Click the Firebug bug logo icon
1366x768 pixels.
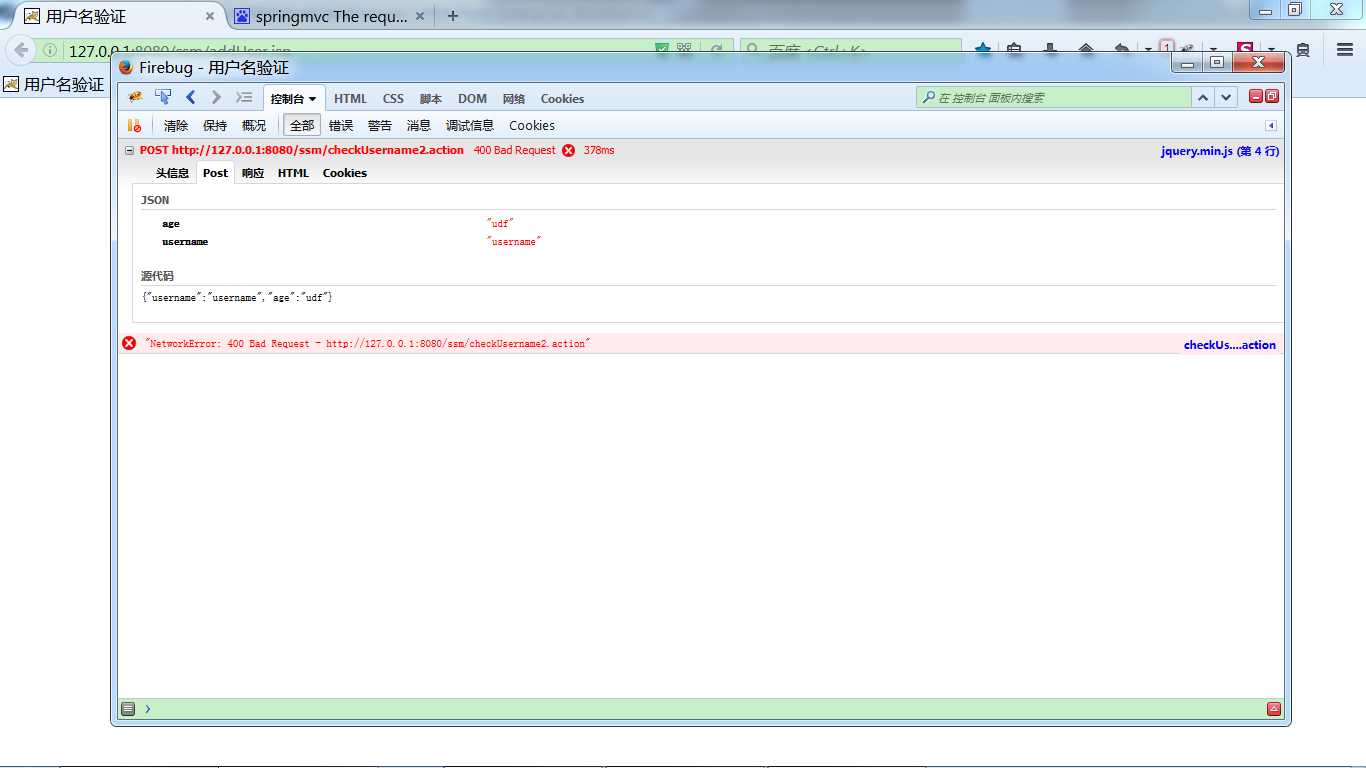pyautogui.click(x=135, y=97)
